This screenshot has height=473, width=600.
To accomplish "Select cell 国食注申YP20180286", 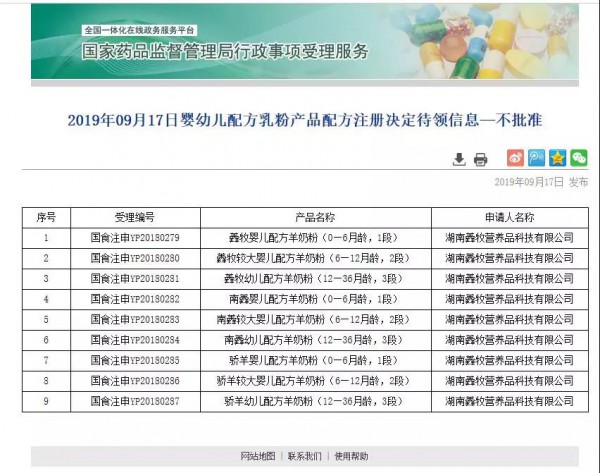I will coord(135,381).
